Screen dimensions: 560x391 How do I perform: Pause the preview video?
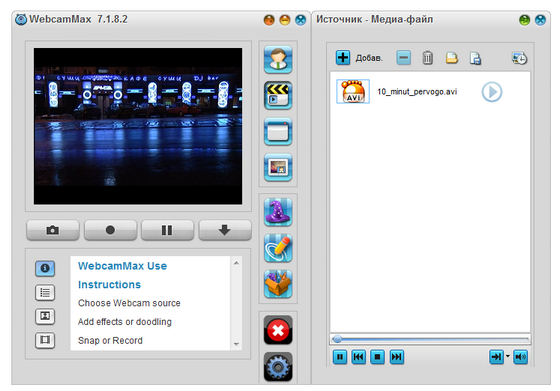coord(168,230)
